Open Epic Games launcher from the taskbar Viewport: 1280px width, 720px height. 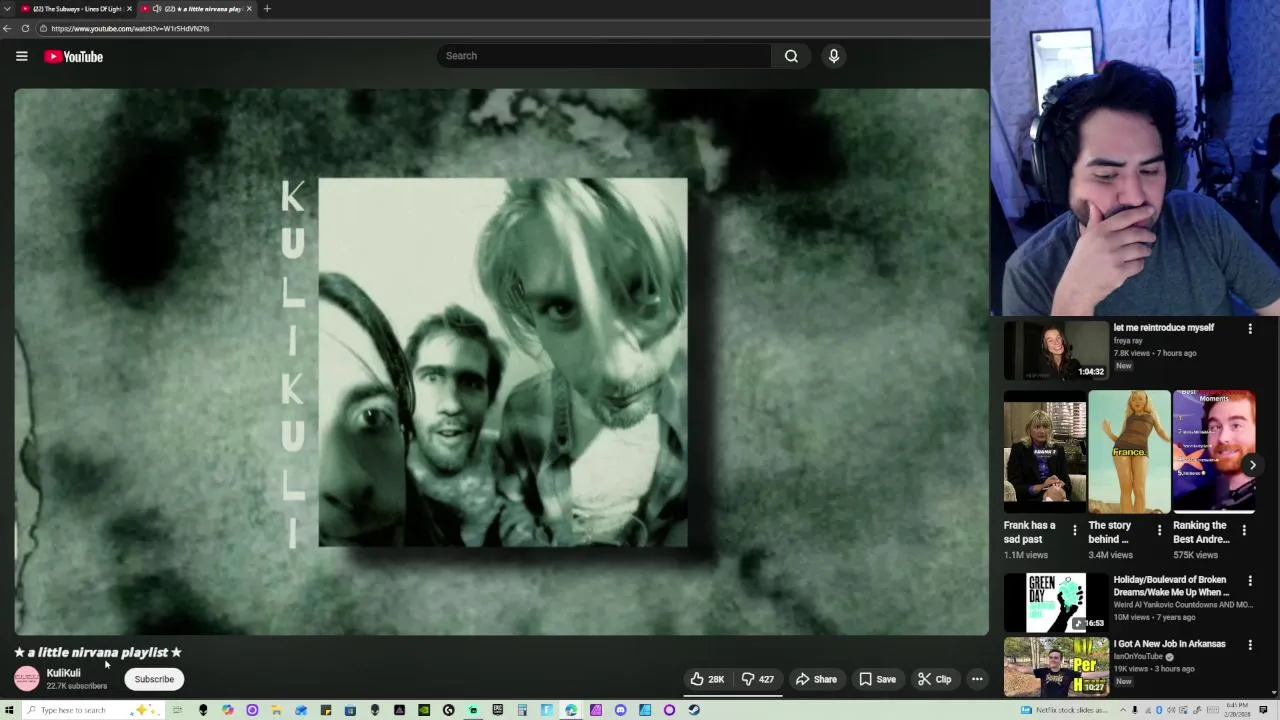497,710
